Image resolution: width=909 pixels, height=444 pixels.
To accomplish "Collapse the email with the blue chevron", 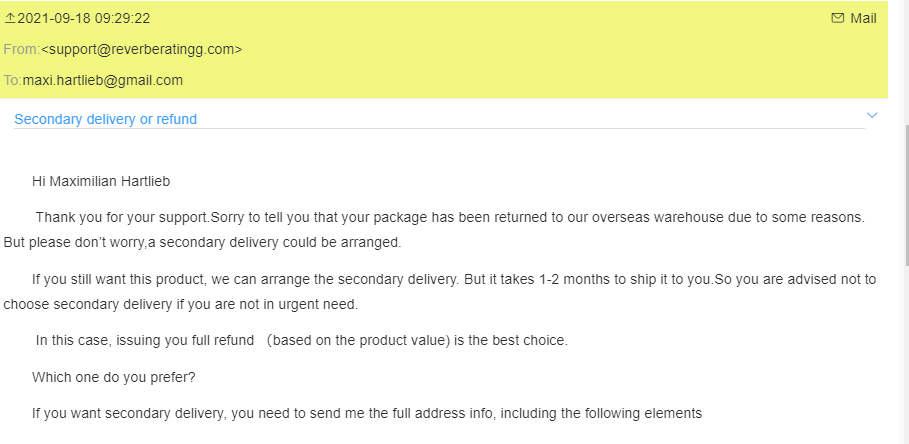I will pyautogui.click(x=872, y=116).
